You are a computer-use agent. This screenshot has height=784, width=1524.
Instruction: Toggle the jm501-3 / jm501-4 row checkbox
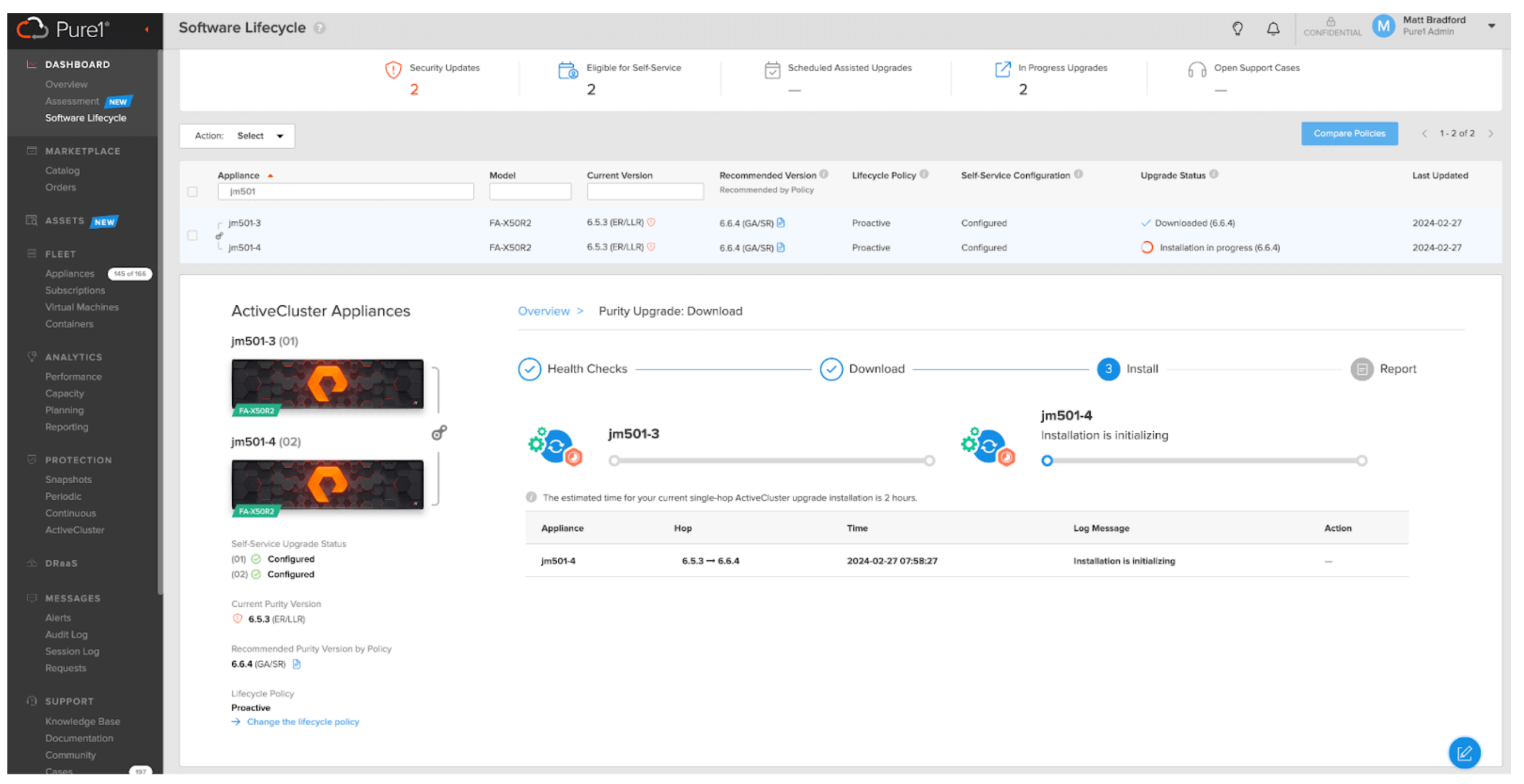[192, 236]
